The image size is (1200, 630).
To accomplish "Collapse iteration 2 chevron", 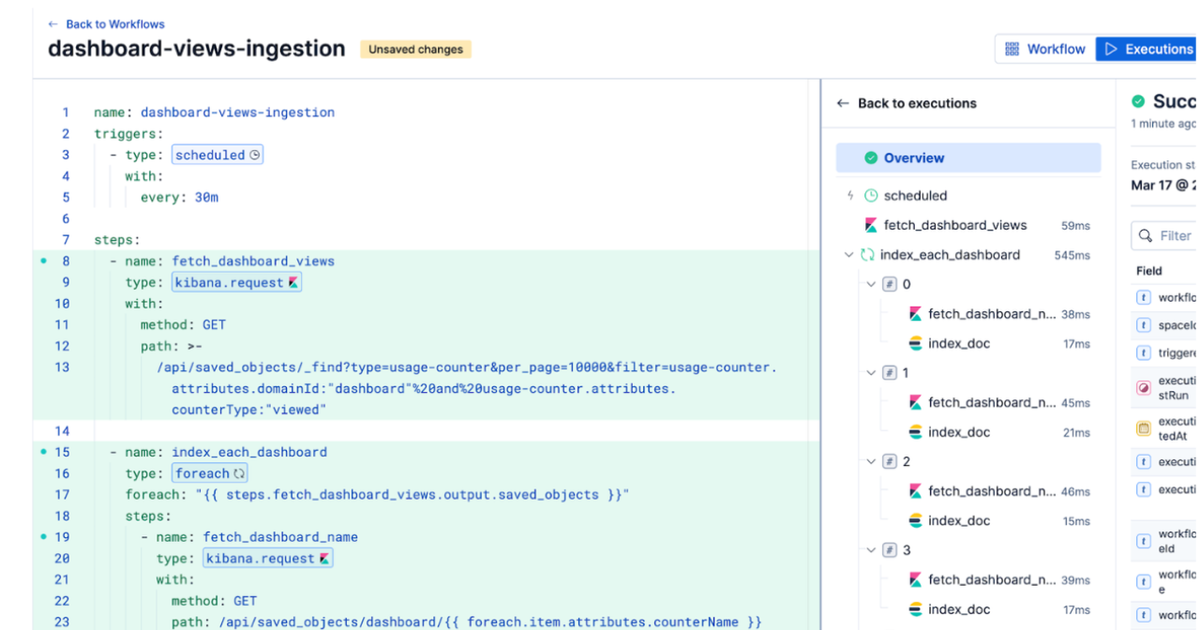I will (871, 462).
